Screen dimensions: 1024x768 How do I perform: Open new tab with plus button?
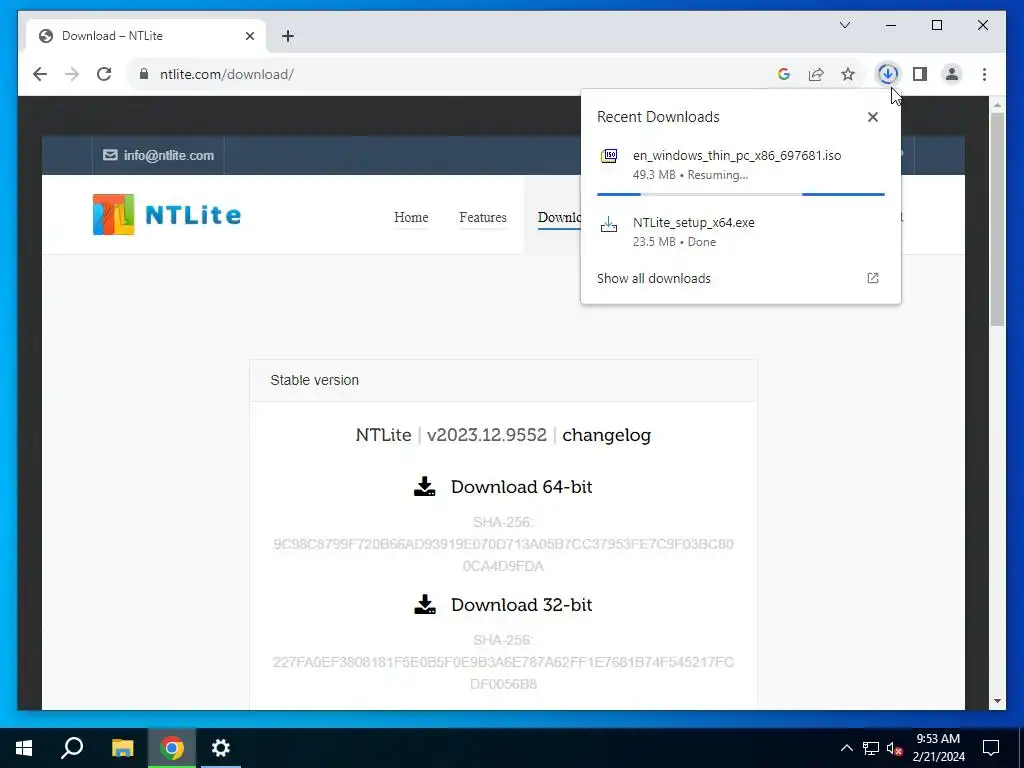point(288,36)
